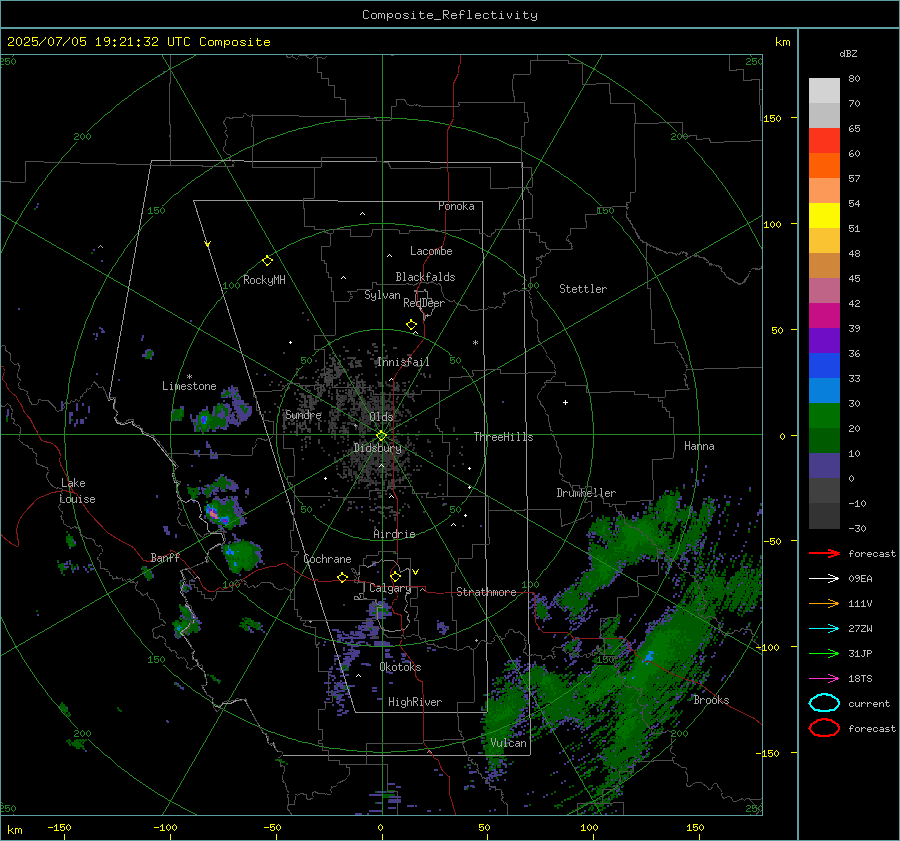Click the yellow v marker northwest of RockyMH

(208, 244)
